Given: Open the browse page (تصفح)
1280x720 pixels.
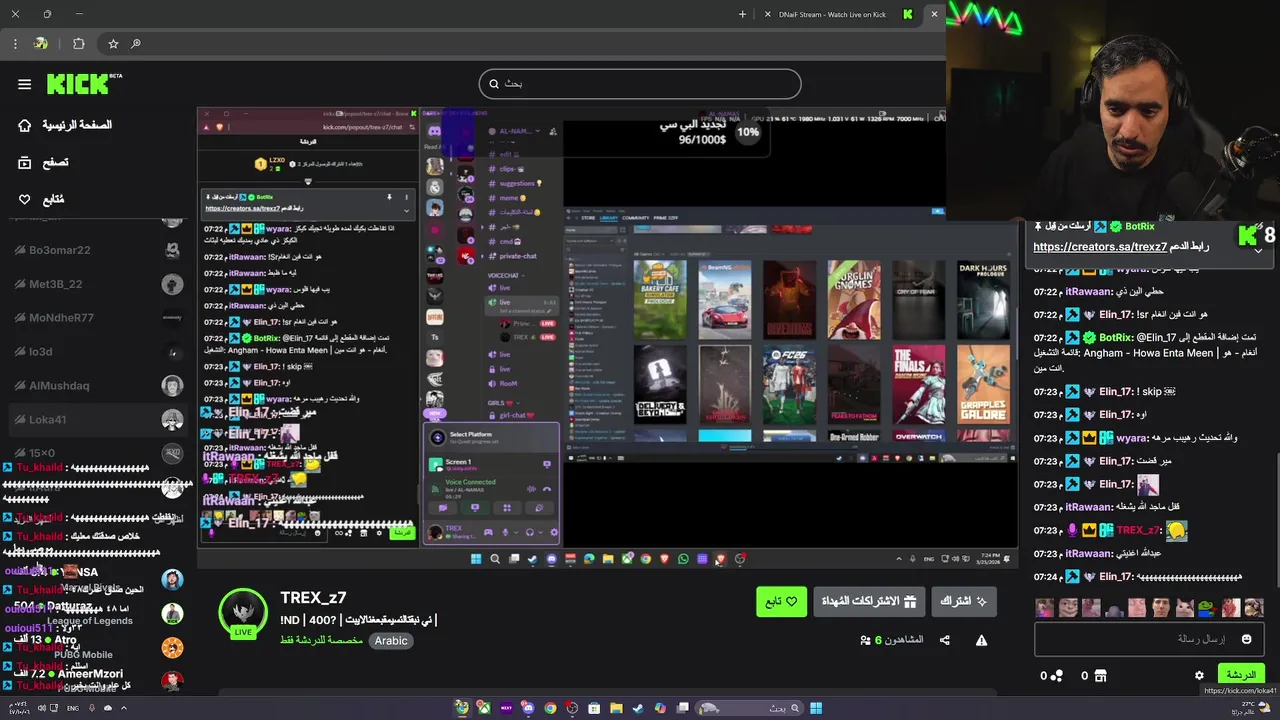Looking at the screenshot, I should click(x=44, y=162).
